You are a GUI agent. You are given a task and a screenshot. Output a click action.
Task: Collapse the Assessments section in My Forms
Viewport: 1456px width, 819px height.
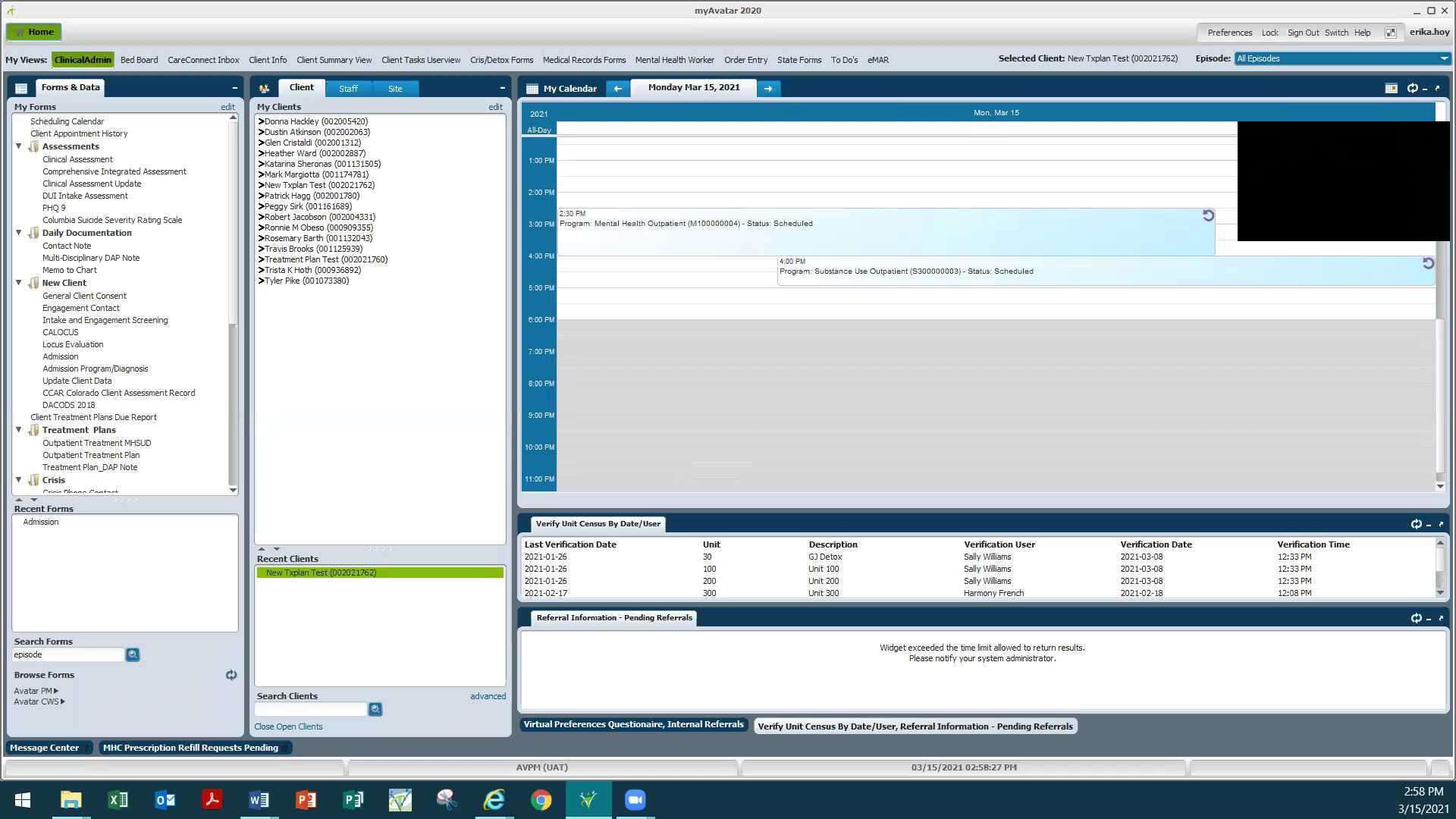click(18, 146)
